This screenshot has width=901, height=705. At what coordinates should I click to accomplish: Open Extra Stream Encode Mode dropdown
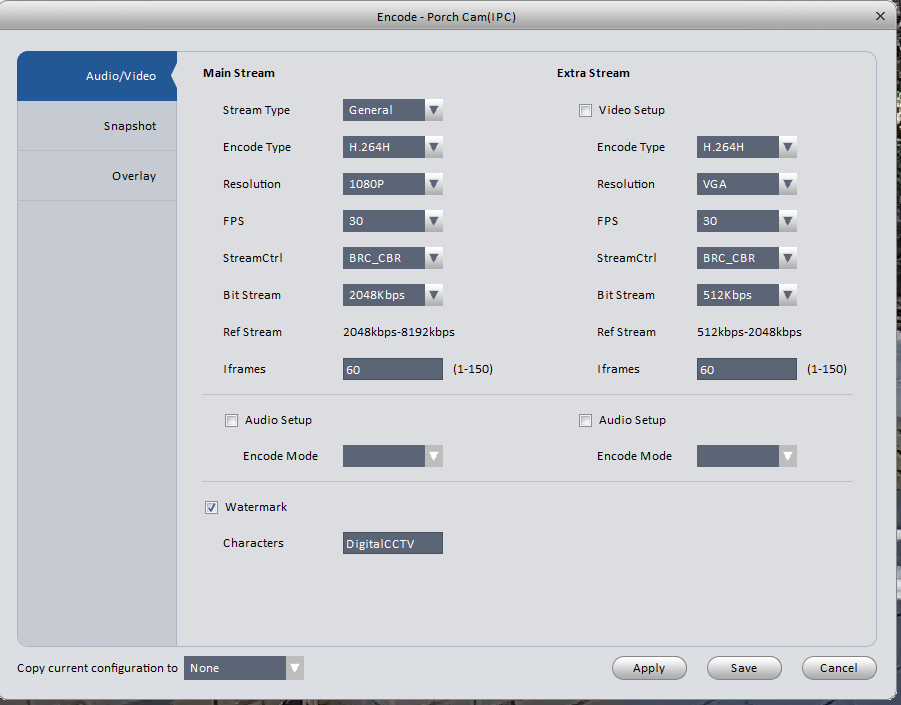[746, 456]
